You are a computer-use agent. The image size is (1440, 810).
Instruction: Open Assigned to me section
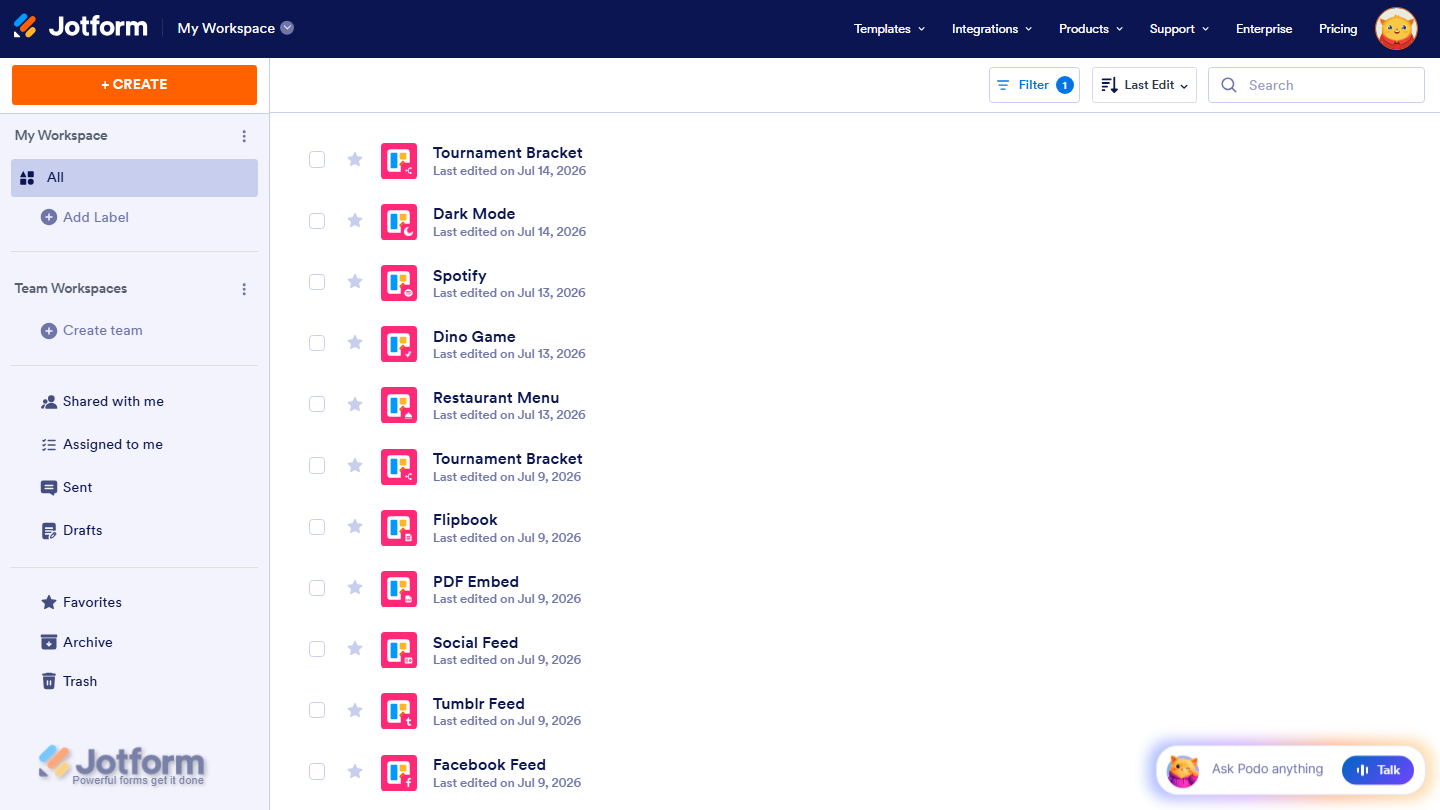[x=102, y=445]
